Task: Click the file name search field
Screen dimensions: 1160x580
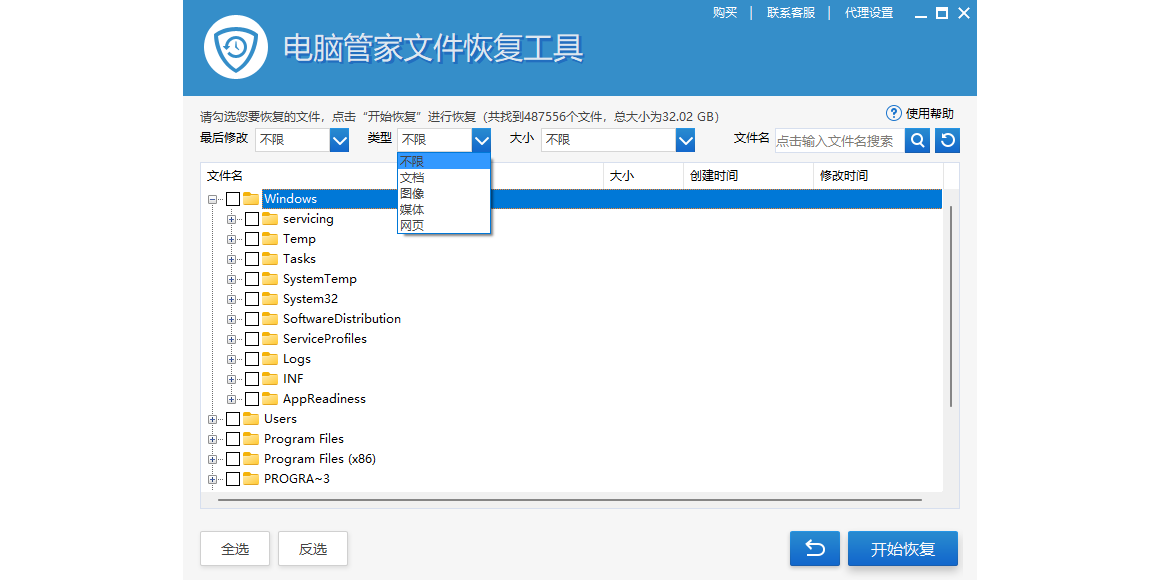Action: coord(838,141)
